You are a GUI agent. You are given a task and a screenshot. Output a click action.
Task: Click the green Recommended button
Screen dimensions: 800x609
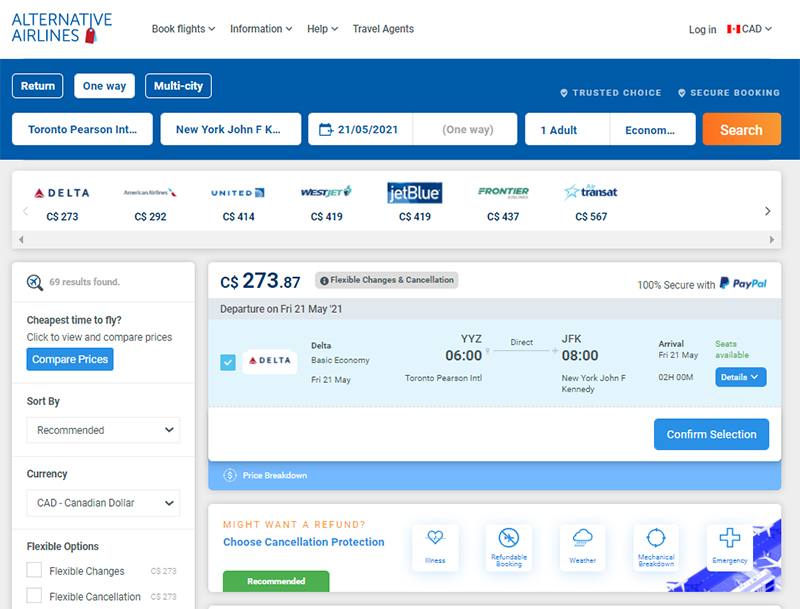click(276, 581)
